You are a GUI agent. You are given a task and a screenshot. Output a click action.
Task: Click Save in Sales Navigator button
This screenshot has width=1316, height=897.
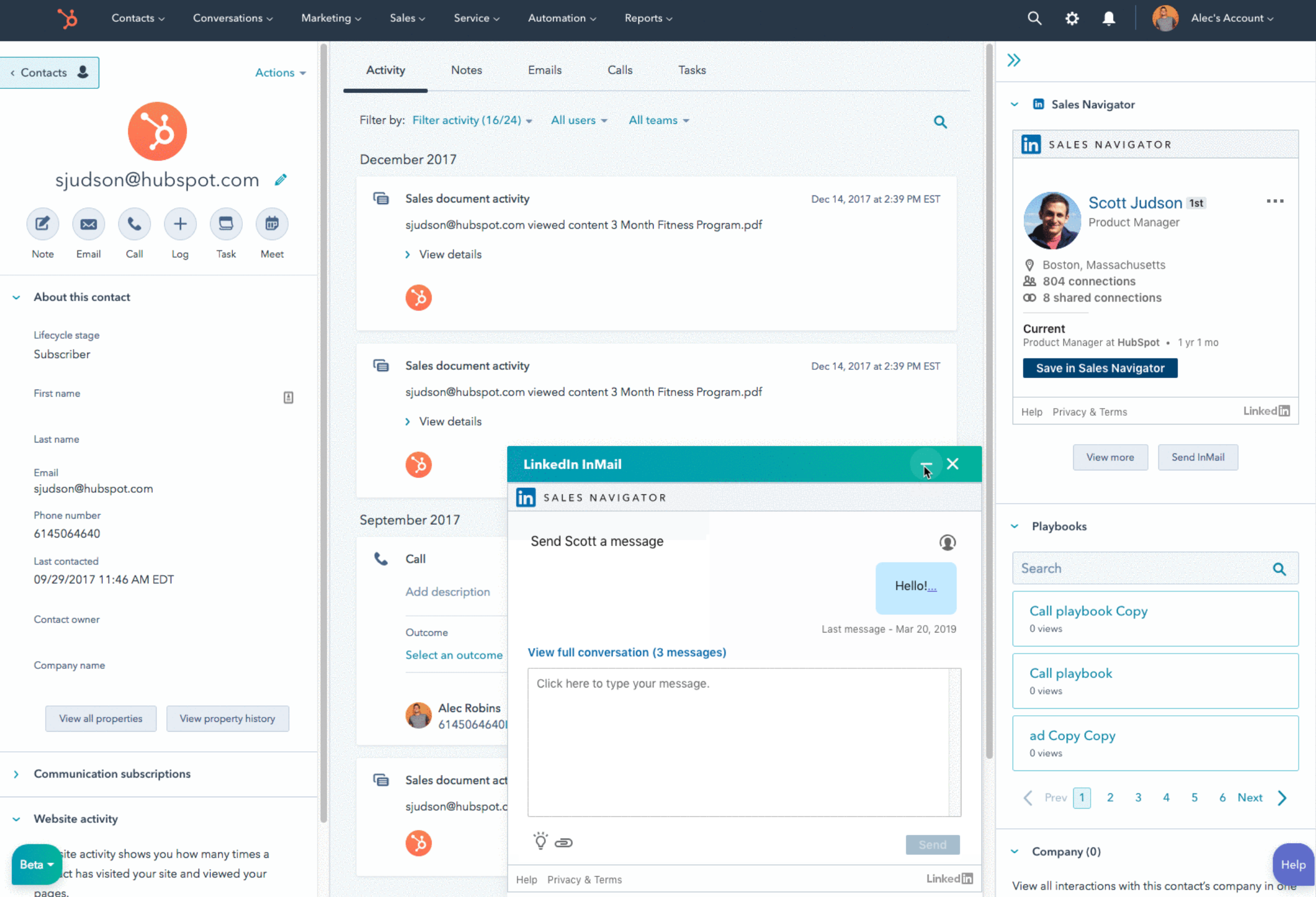click(1100, 368)
